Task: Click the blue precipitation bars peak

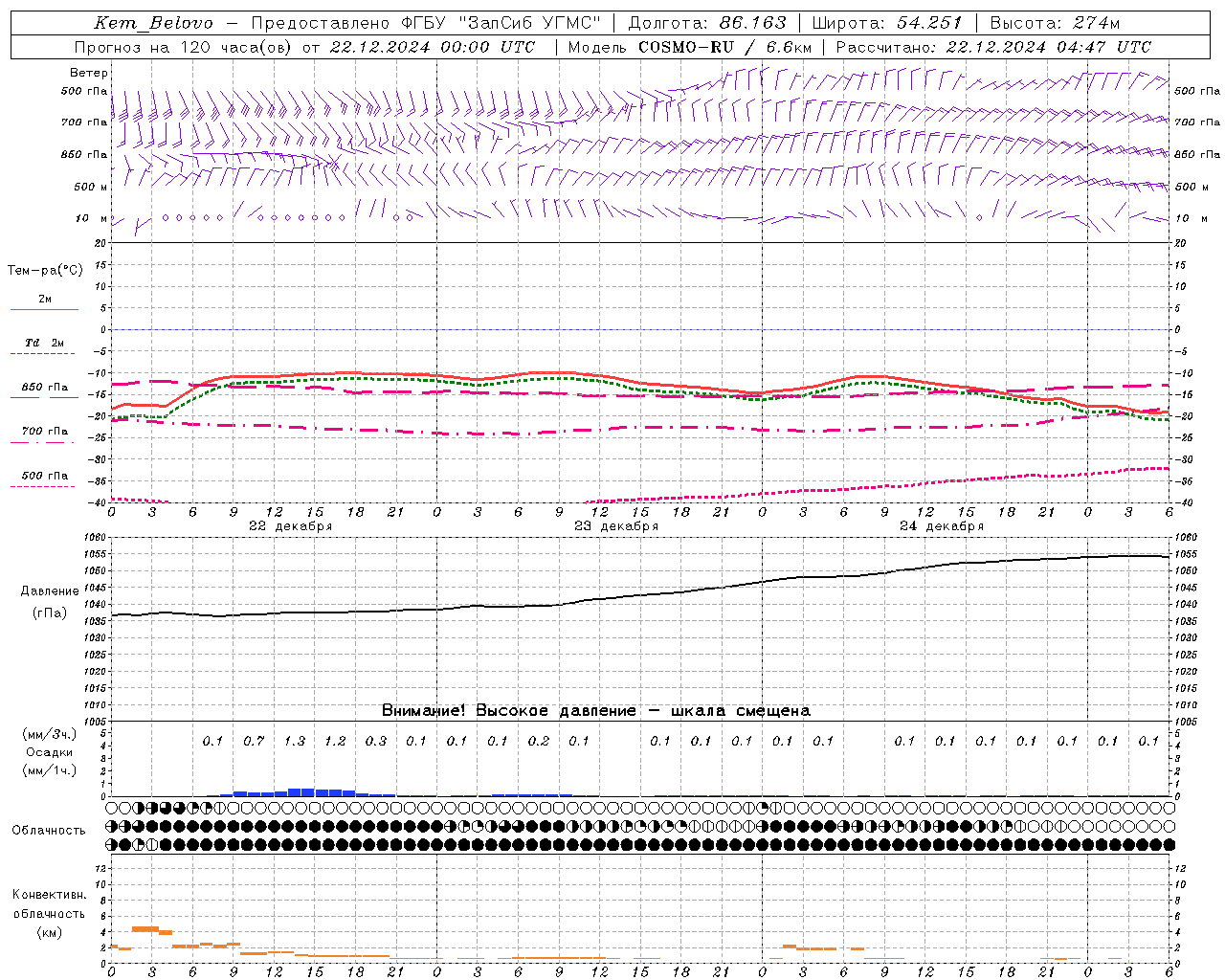Action: [x=301, y=792]
